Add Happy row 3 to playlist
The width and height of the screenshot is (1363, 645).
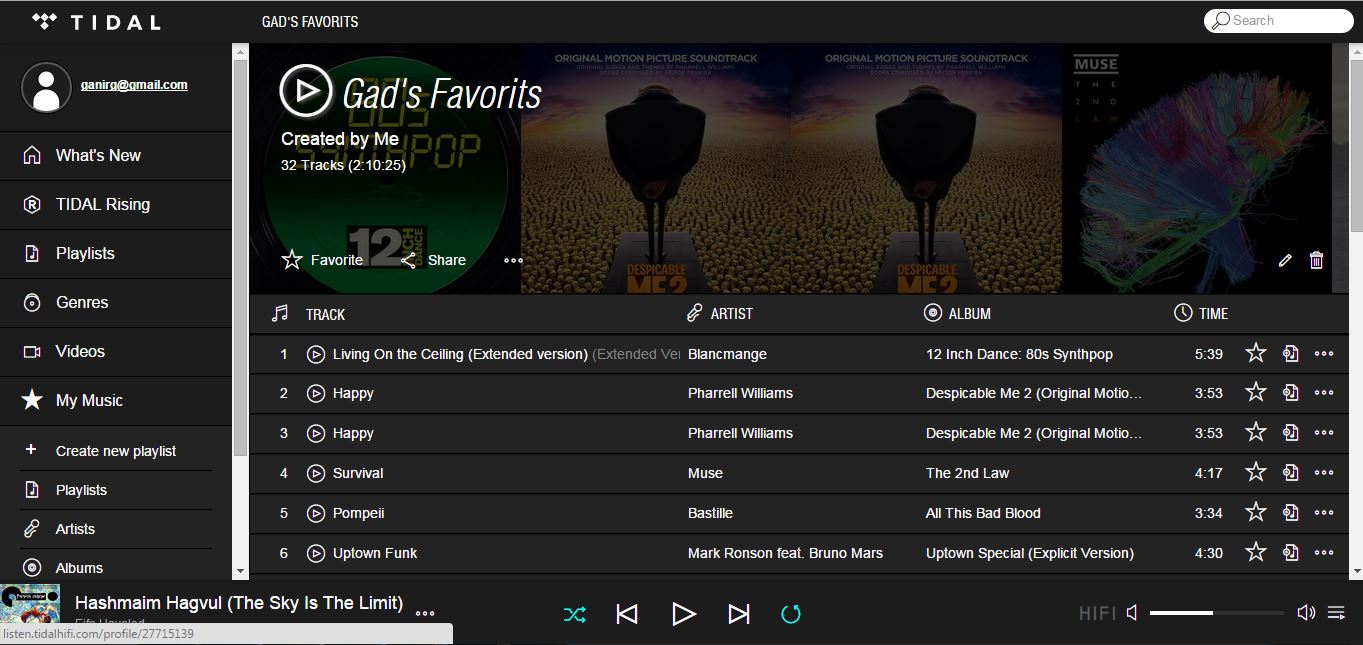tap(1291, 432)
